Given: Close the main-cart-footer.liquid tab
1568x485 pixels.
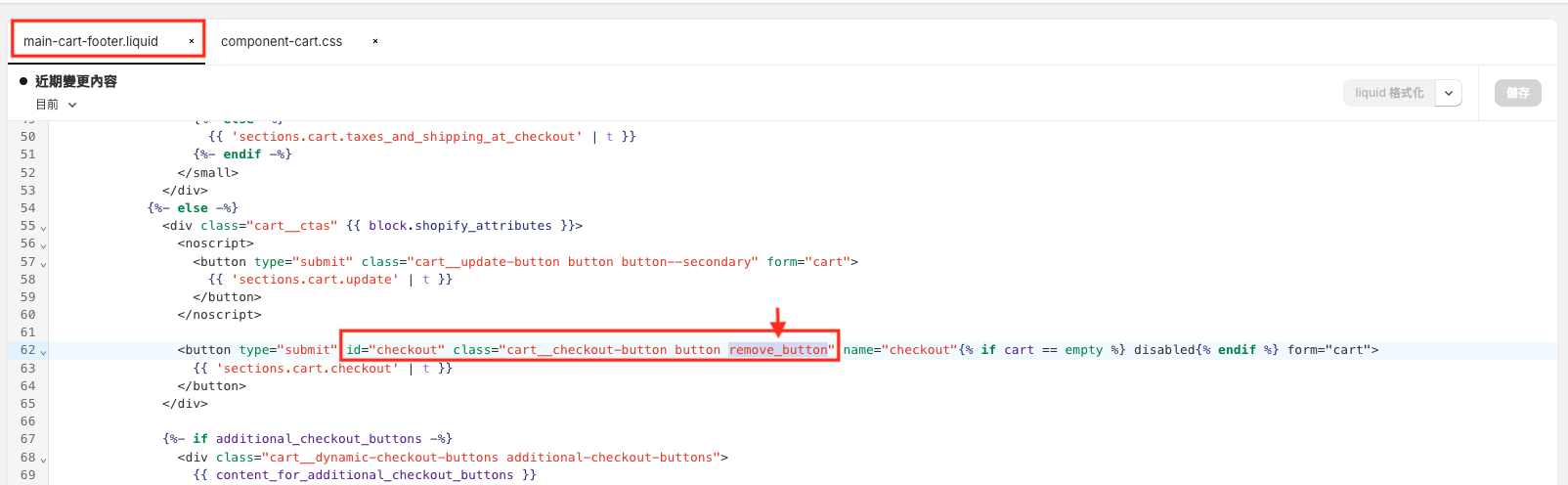Looking at the screenshot, I should click(x=192, y=41).
